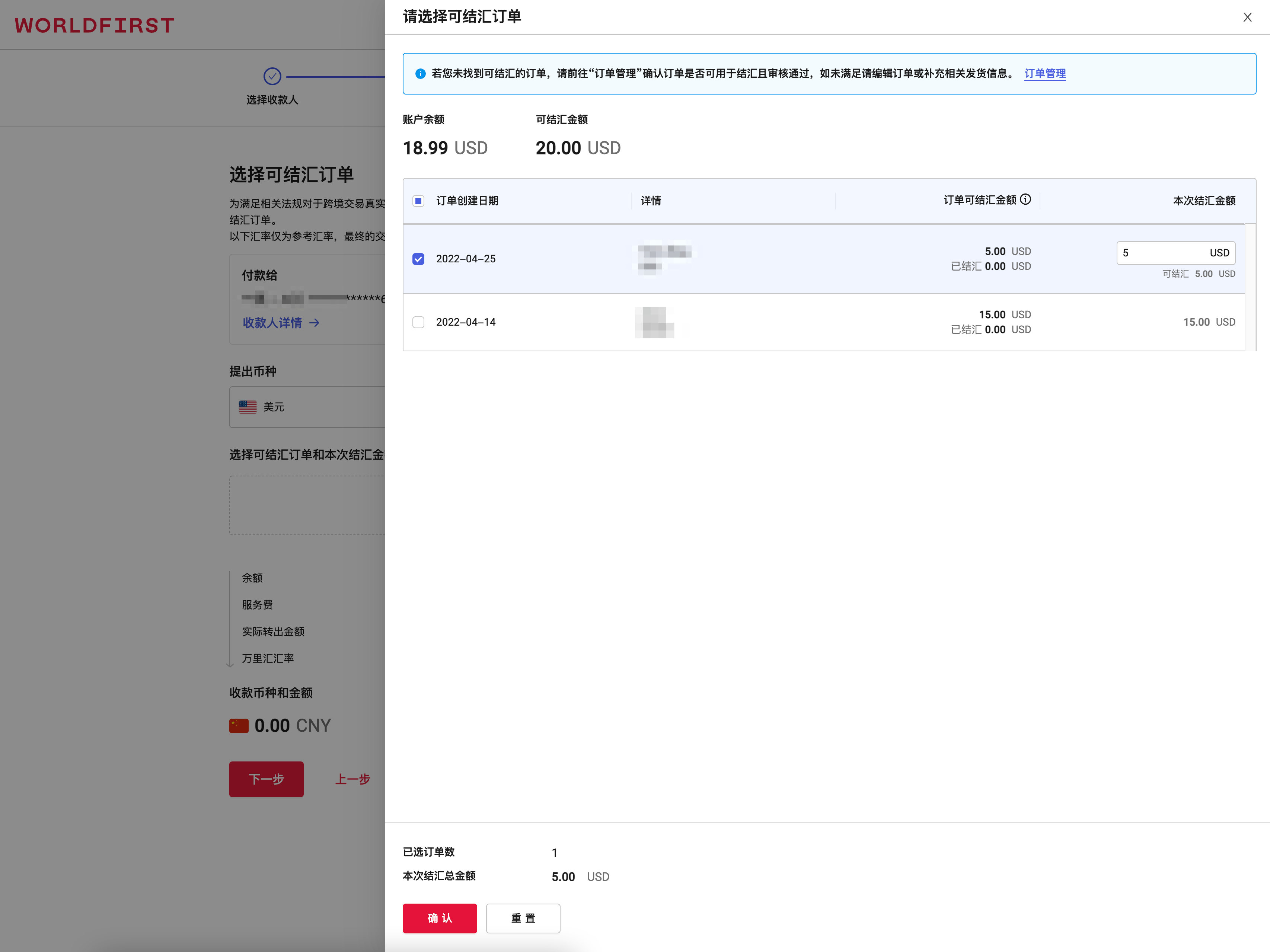Close the order selection panel
This screenshot has width=1270, height=952.
point(1247,17)
